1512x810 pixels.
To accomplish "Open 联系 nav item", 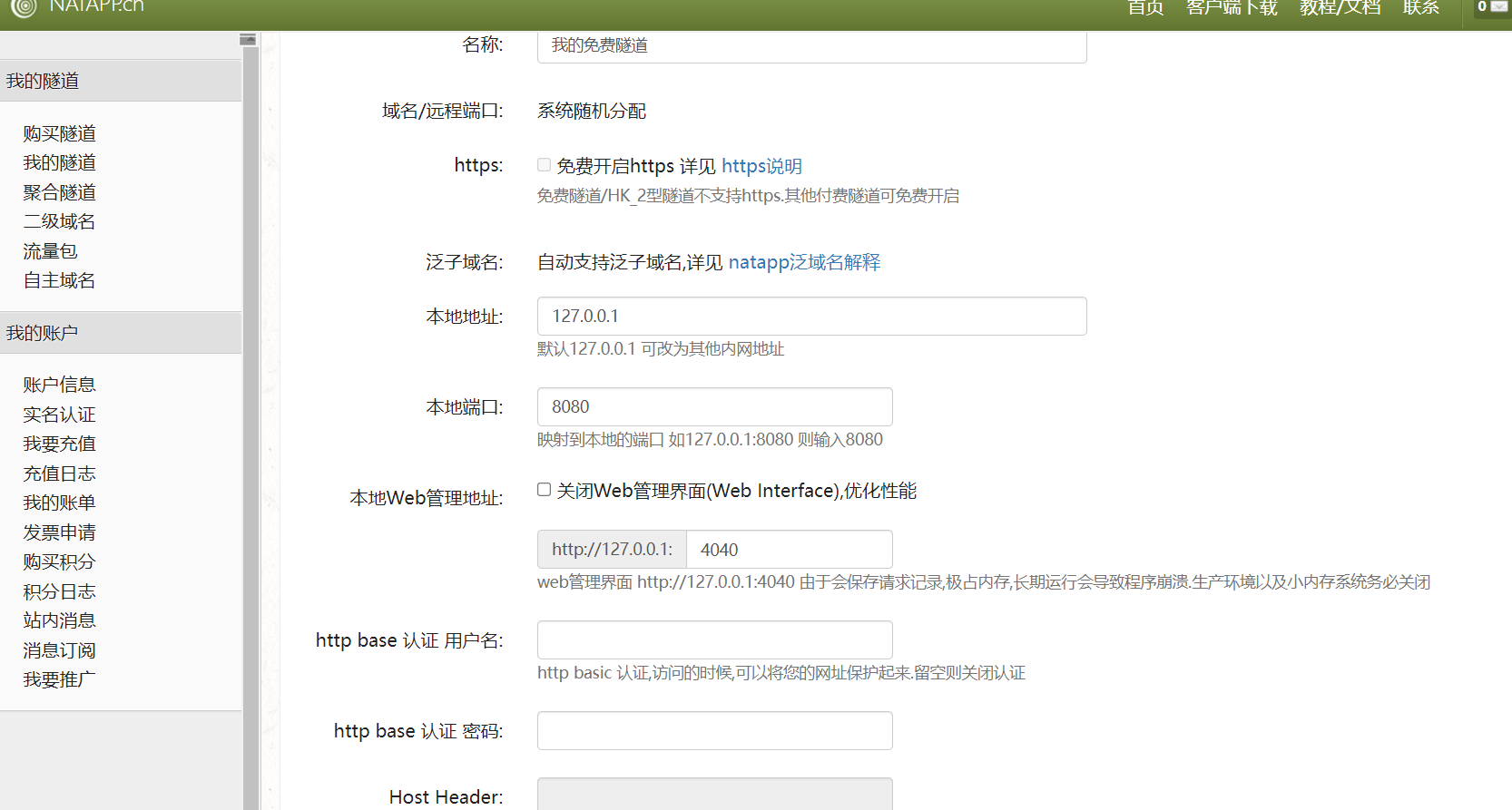I will coord(1421,7).
